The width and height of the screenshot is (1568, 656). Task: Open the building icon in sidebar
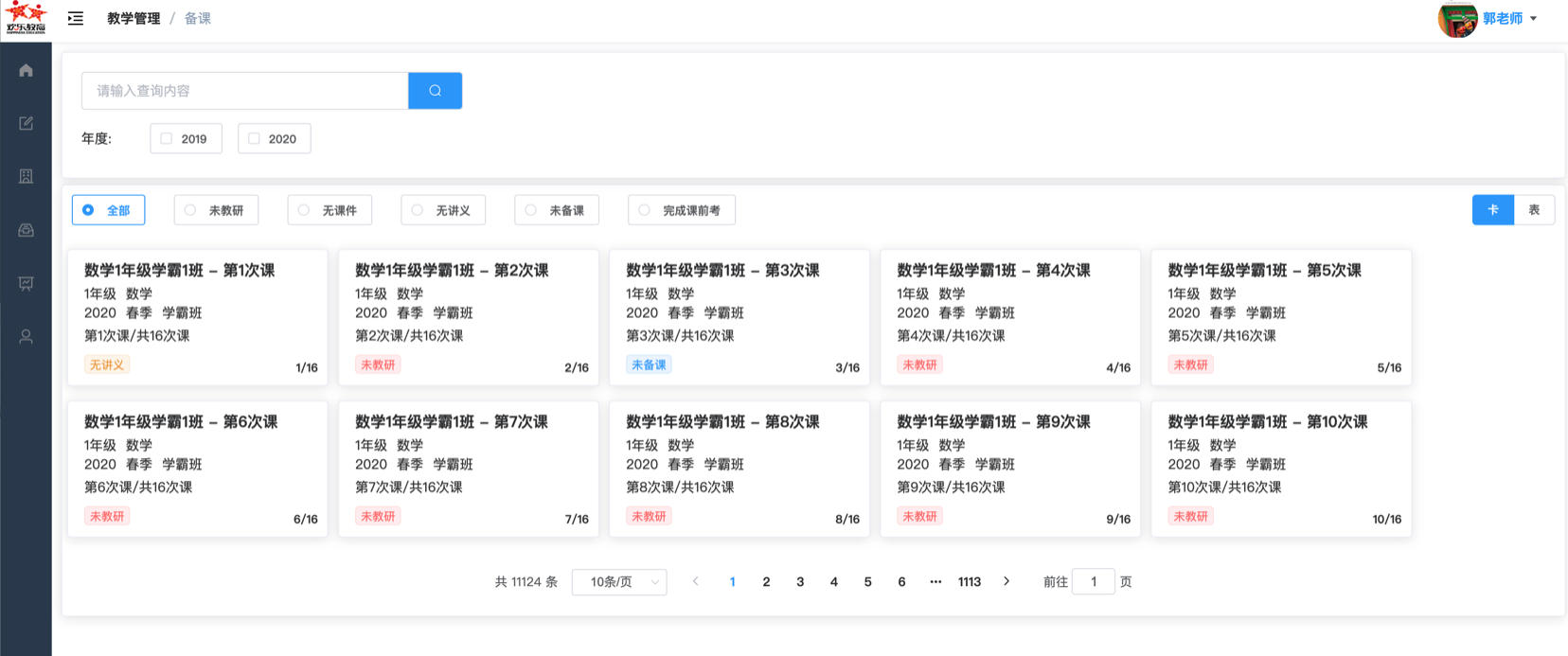pyautogui.click(x=26, y=176)
